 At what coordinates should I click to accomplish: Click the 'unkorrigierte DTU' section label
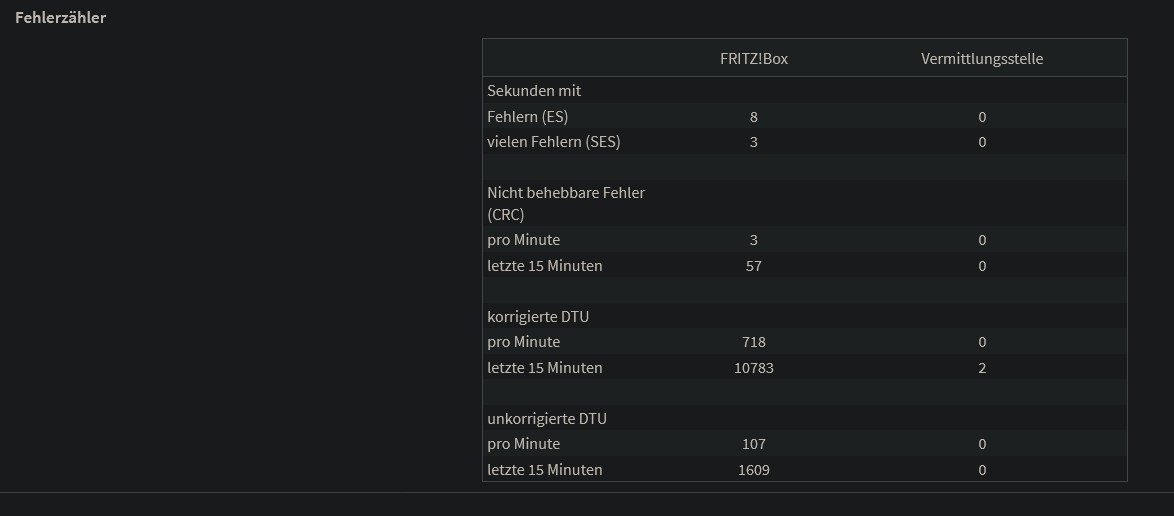547,419
